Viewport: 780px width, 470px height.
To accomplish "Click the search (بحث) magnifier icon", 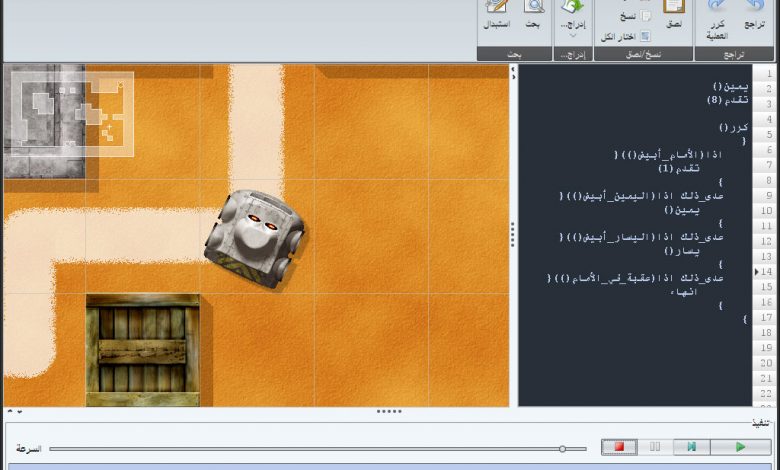I will (x=534, y=6).
